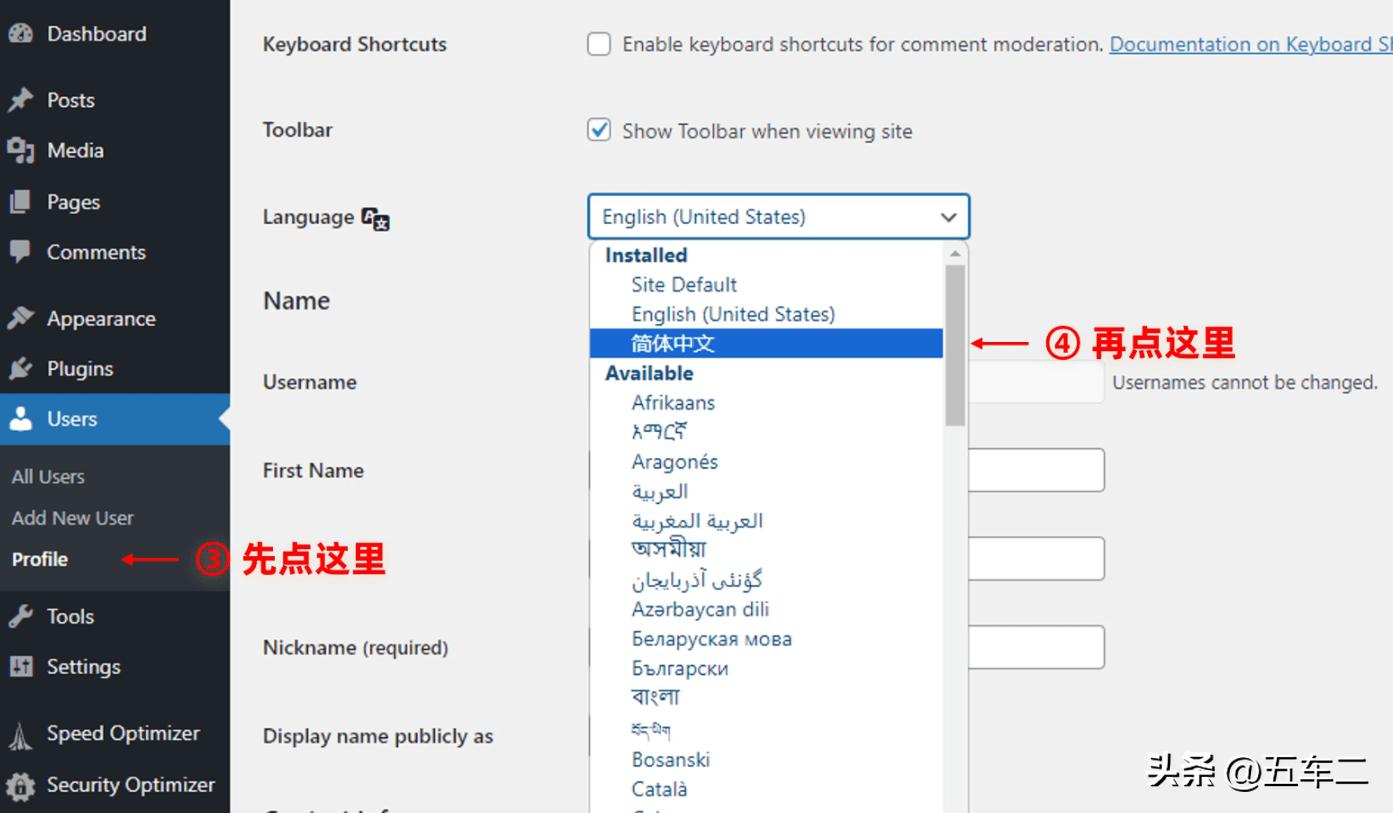Open Security Optimizer menu item
Screen dimensions: 1393x813
point(115,785)
